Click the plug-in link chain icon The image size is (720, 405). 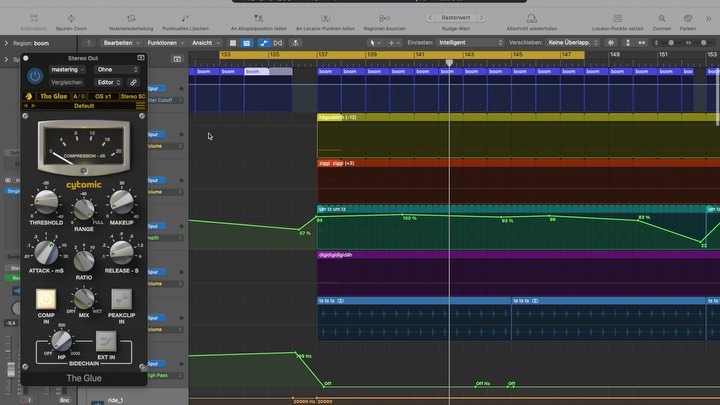(133, 82)
